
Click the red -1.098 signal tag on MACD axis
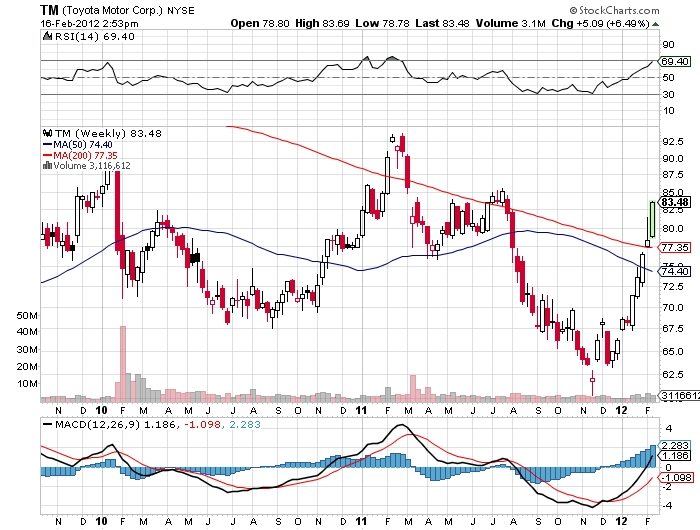pos(676,477)
